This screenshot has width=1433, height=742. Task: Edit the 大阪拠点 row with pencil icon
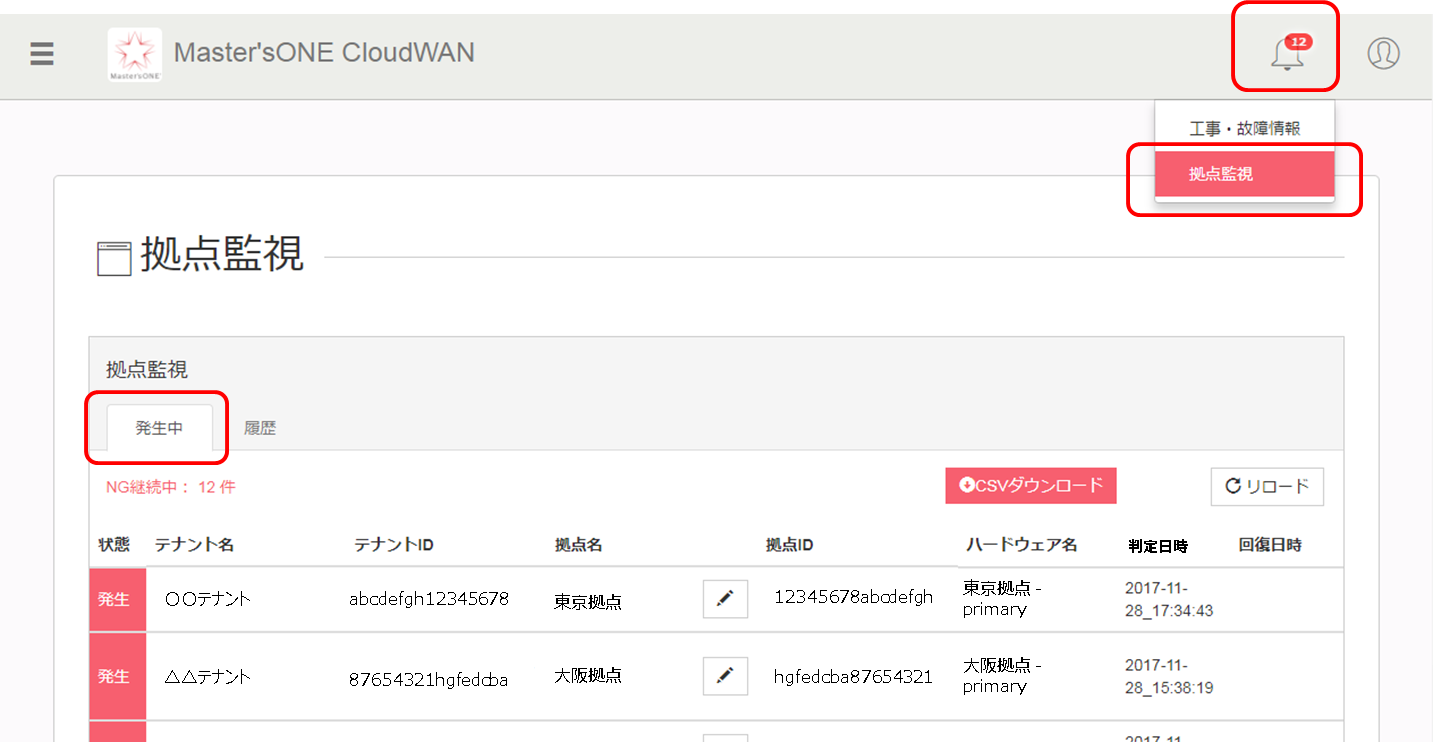pos(725,675)
